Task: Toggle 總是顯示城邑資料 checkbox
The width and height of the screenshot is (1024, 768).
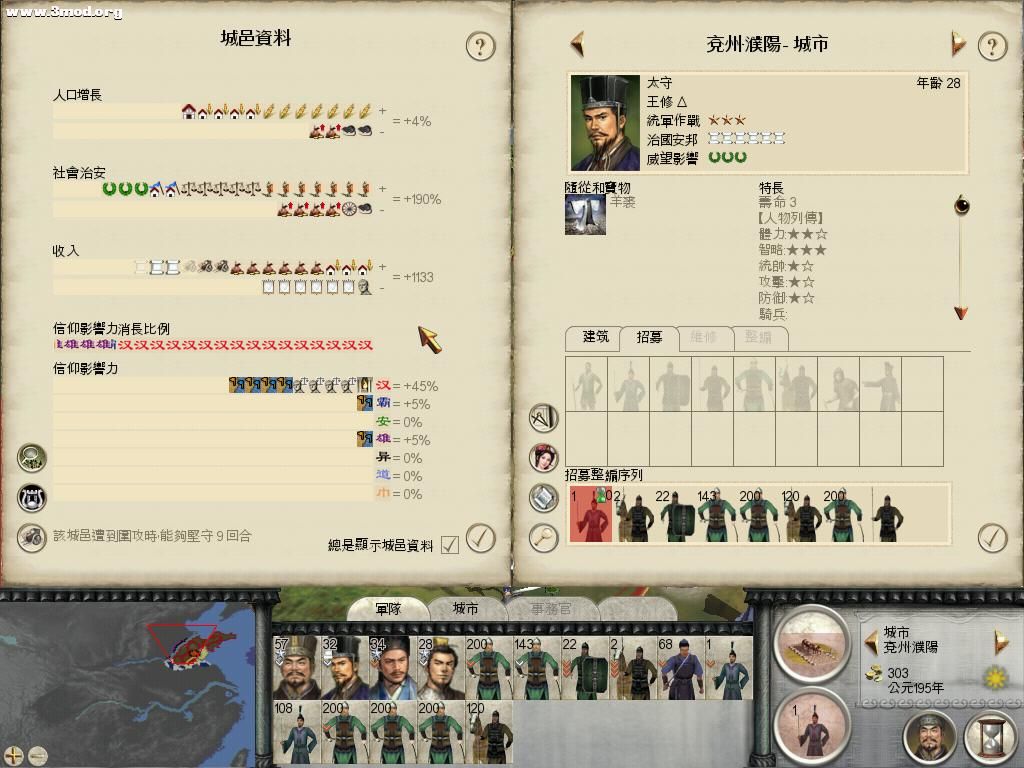Action: coord(450,545)
